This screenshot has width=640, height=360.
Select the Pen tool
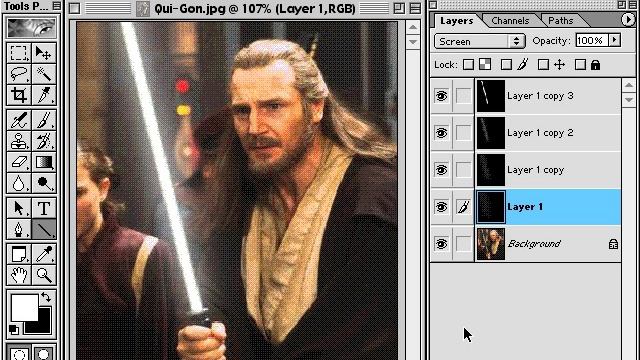pyautogui.click(x=18, y=229)
